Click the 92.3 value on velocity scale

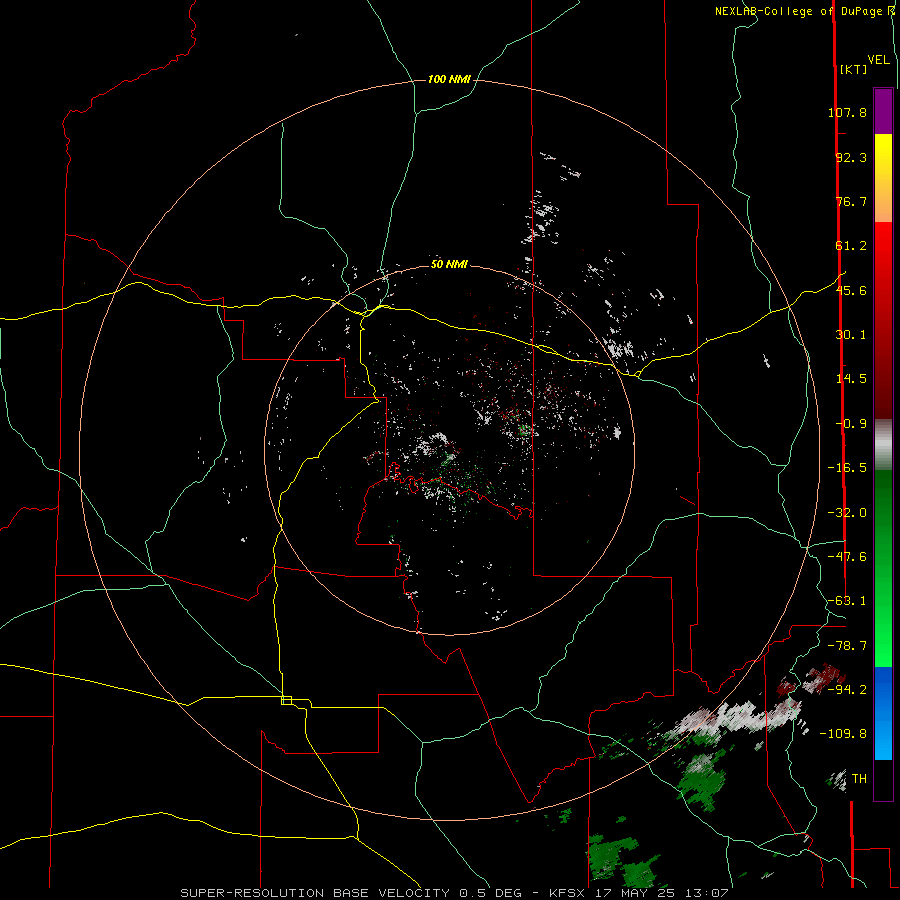point(851,157)
